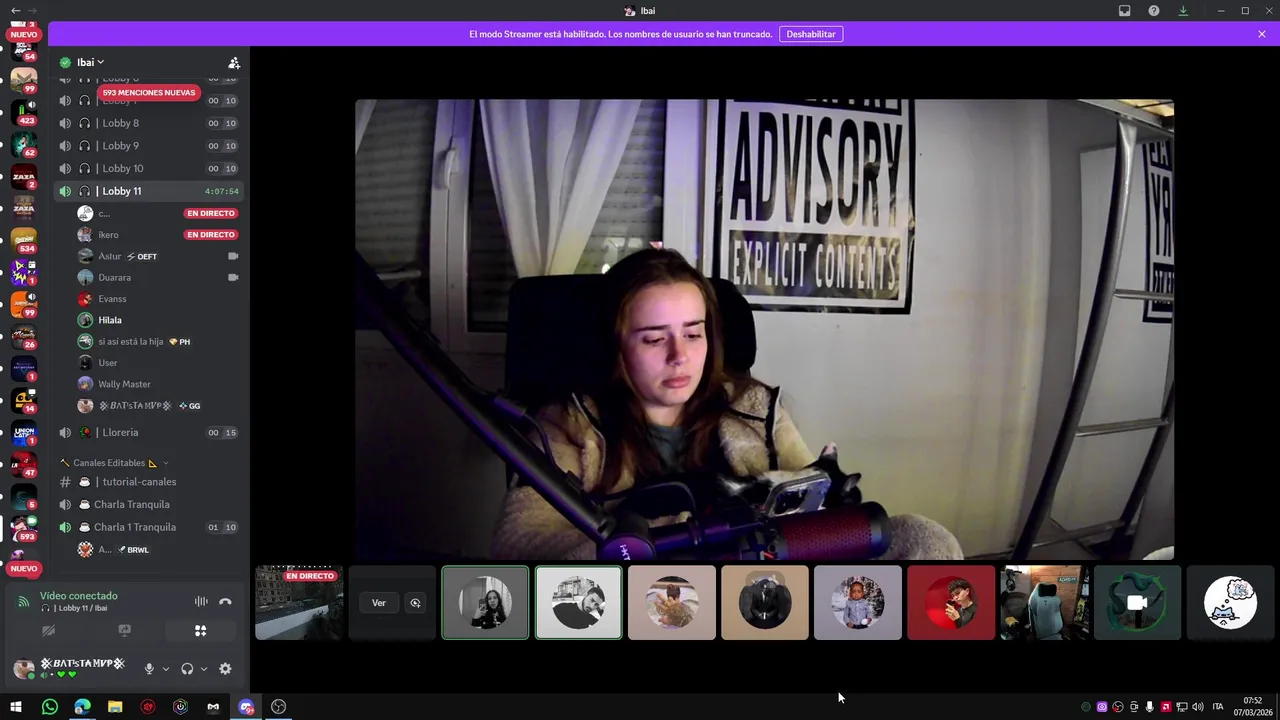The height and width of the screenshot is (720, 1280).
Task: Go back with the left arrow
Action: coord(15,11)
